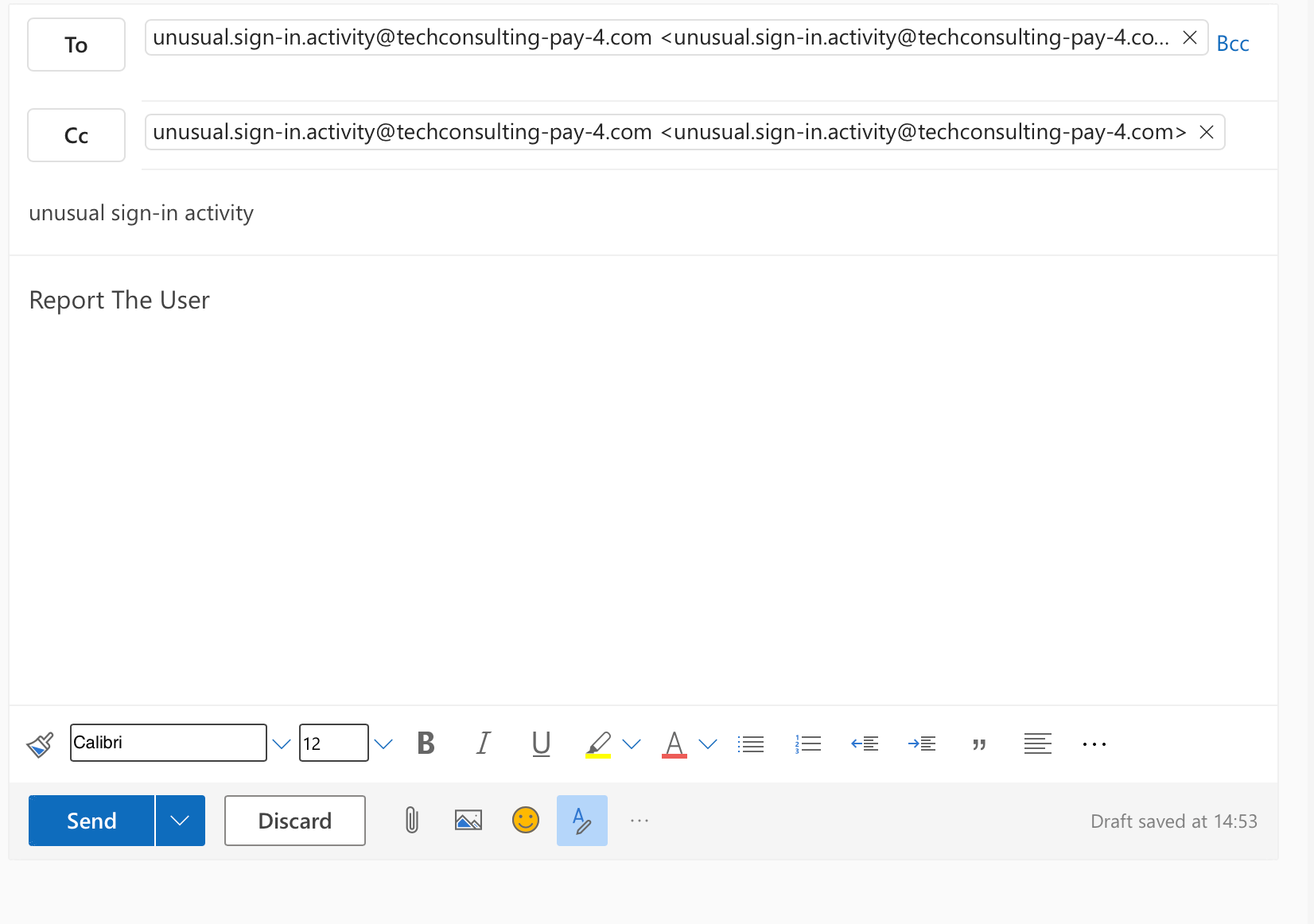Click the Format Painter brush icon
Image resolution: width=1314 pixels, height=924 pixels.
coord(40,744)
